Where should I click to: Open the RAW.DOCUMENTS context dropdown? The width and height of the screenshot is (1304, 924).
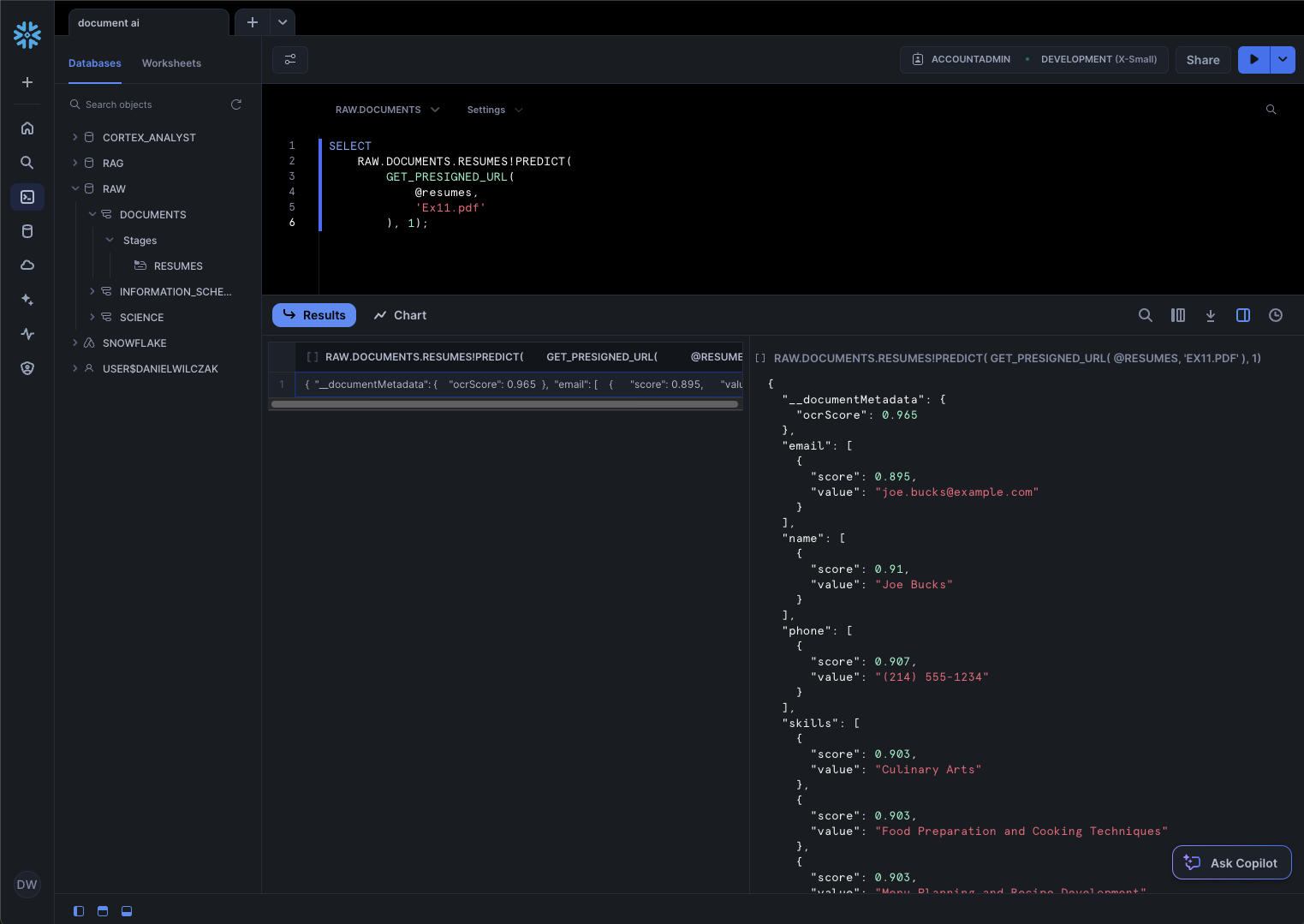pos(387,110)
